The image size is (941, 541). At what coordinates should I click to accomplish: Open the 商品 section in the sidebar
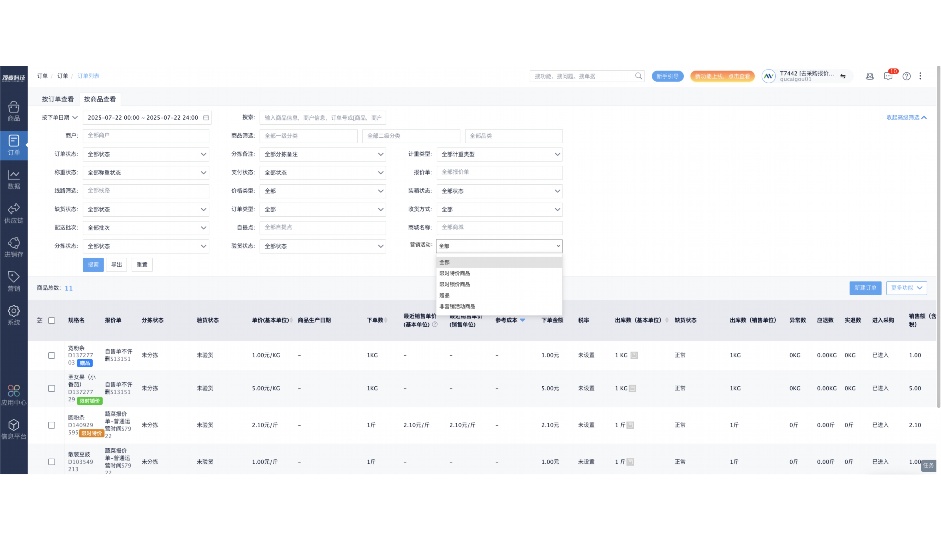pyautogui.click(x=14, y=110)
